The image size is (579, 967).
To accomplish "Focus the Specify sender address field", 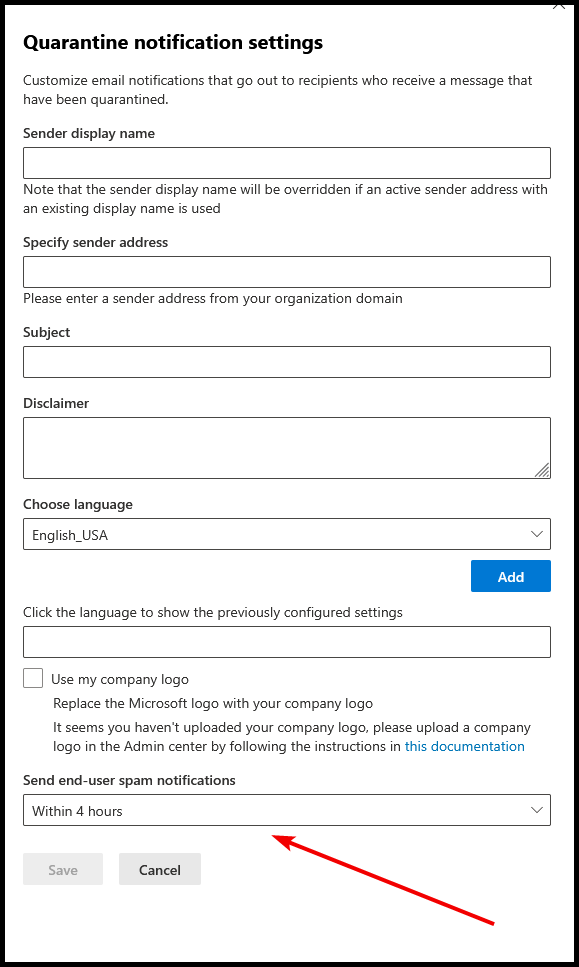I will coord(287,272).
